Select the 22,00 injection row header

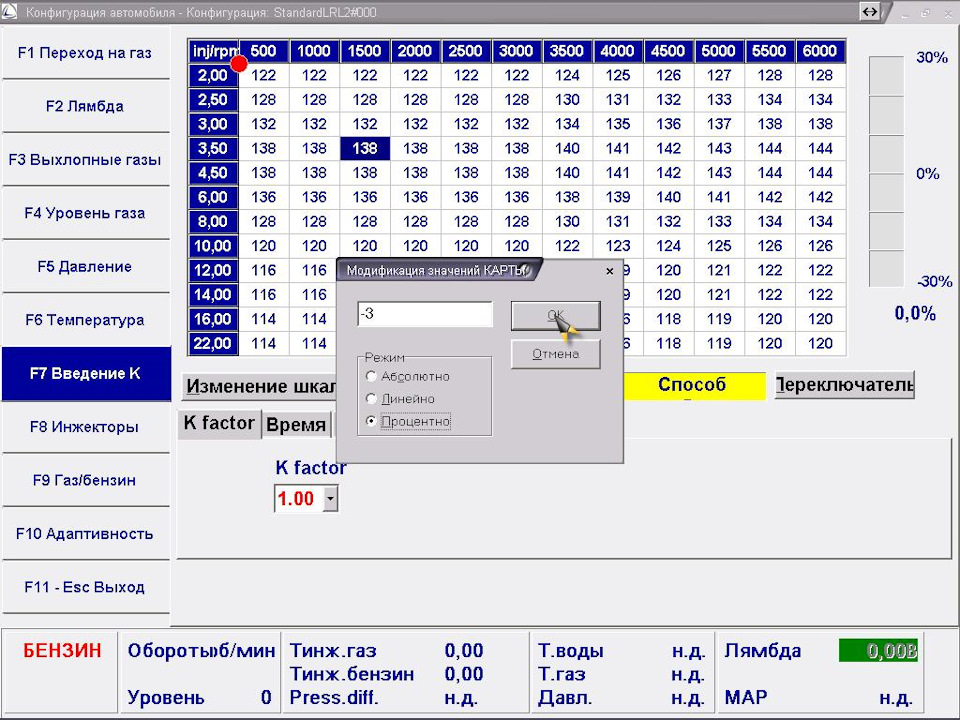[x=213, y=343]
